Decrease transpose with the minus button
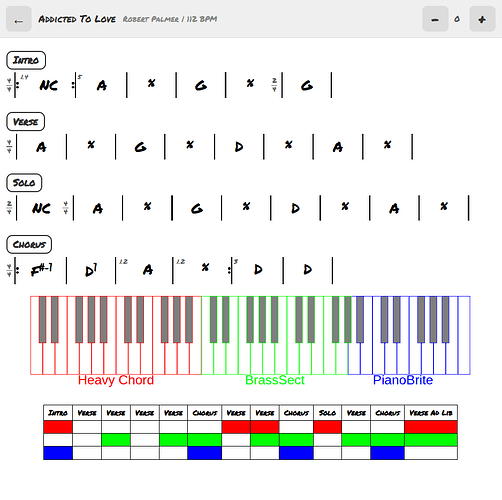Image resolution: width=502 pixels, height=500 pixels. pyautogui.click(x=435, y=19)
